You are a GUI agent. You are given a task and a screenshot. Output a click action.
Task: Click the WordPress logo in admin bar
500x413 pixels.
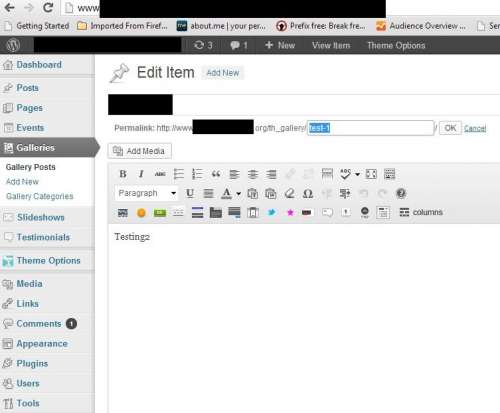point(13,45)
